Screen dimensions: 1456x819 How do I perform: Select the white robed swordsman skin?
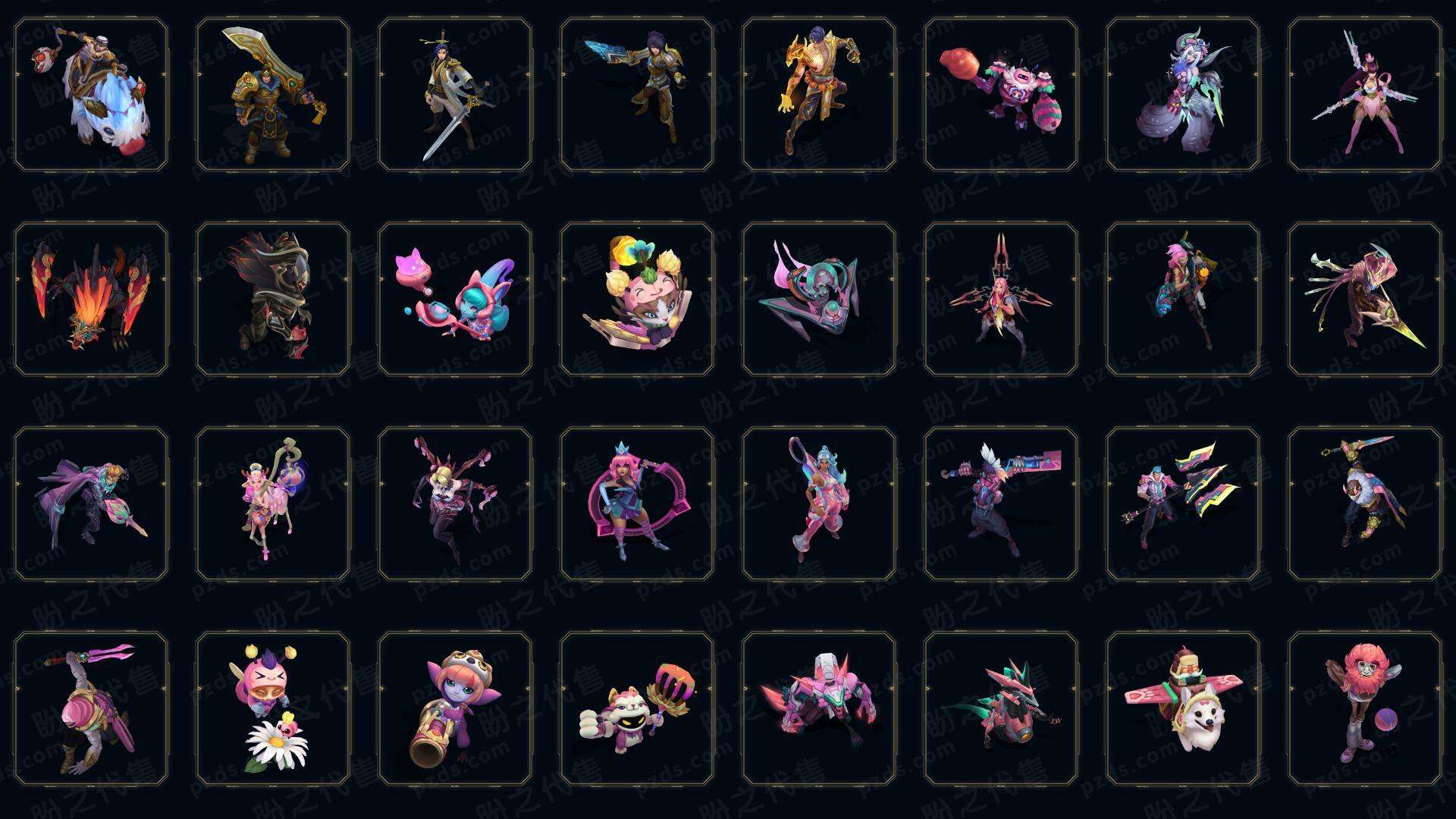point(455,95)
